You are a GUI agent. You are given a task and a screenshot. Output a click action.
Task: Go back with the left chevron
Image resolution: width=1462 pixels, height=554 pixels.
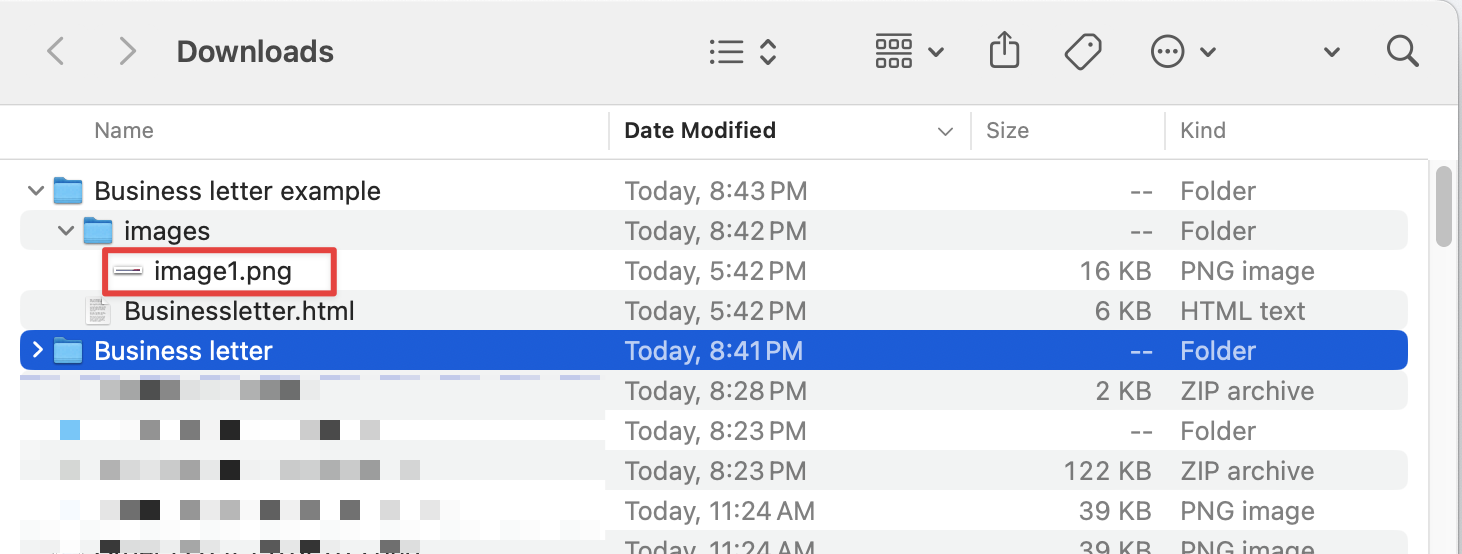tap(56, 51)
